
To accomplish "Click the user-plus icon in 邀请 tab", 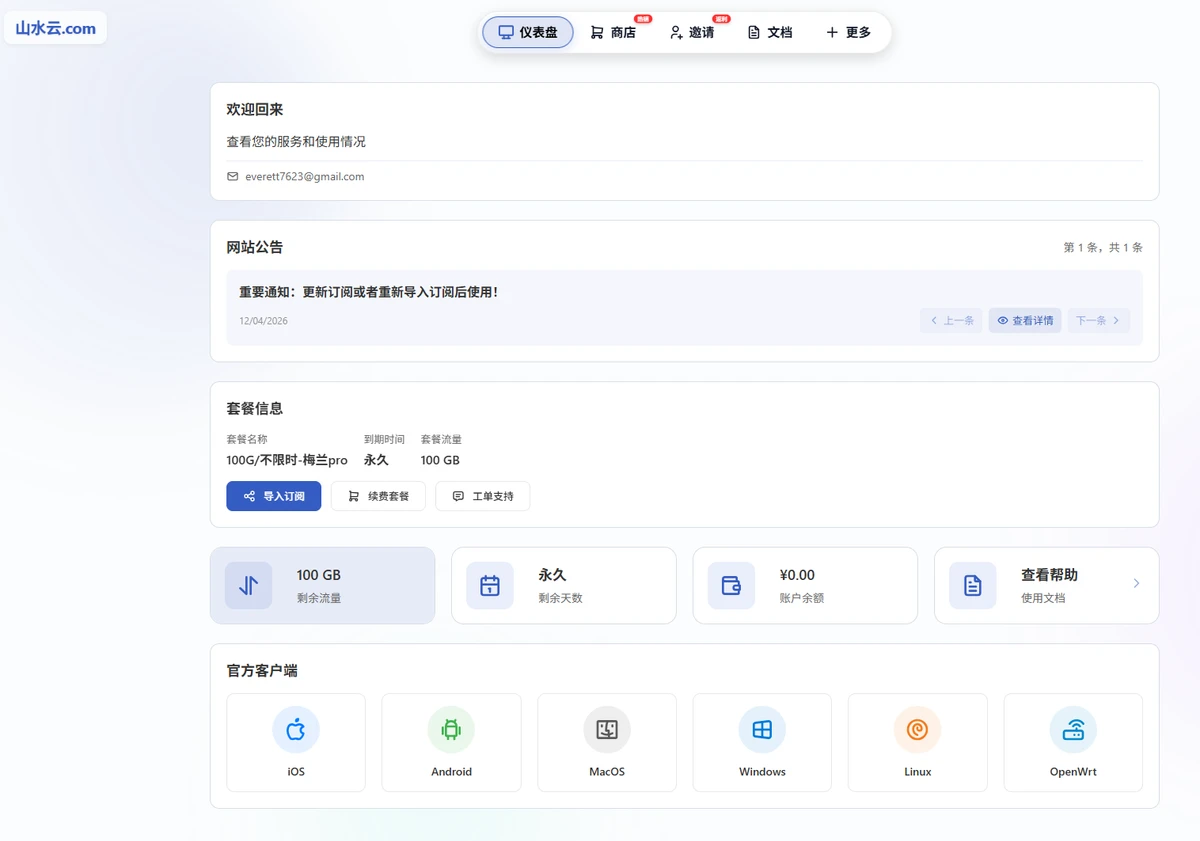I will point(676,32).
